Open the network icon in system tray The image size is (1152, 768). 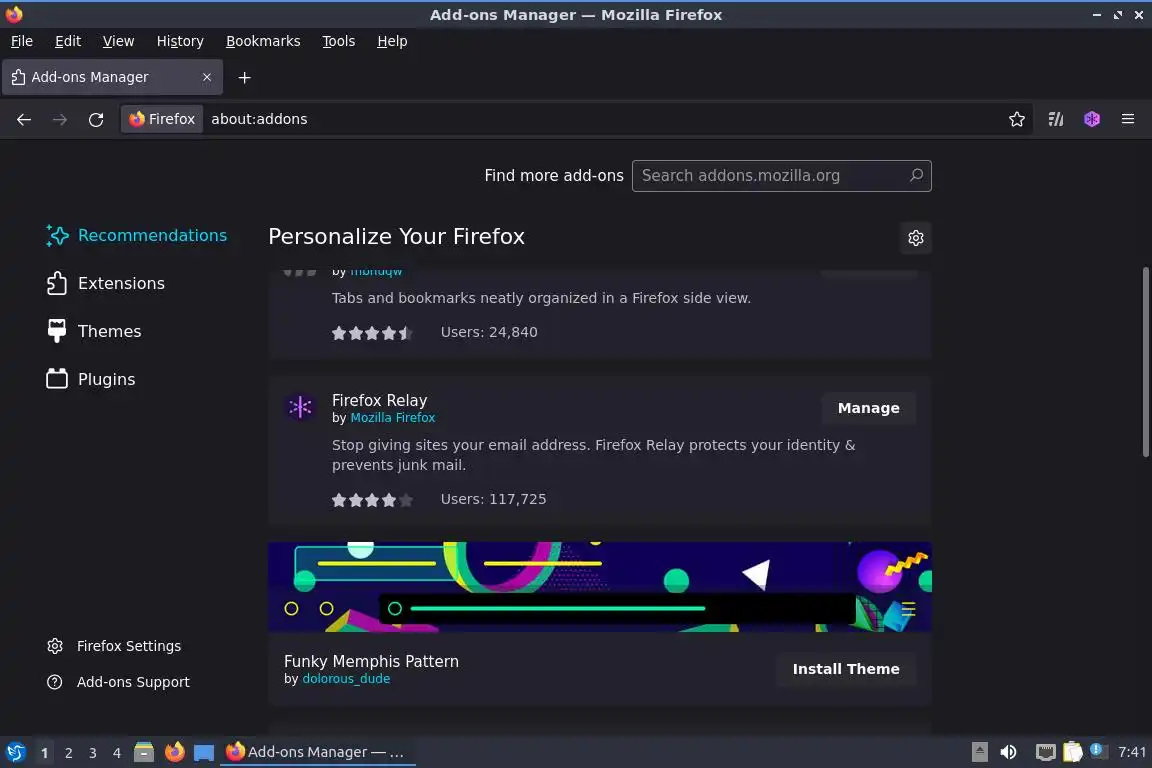[x=1045, y=752]
